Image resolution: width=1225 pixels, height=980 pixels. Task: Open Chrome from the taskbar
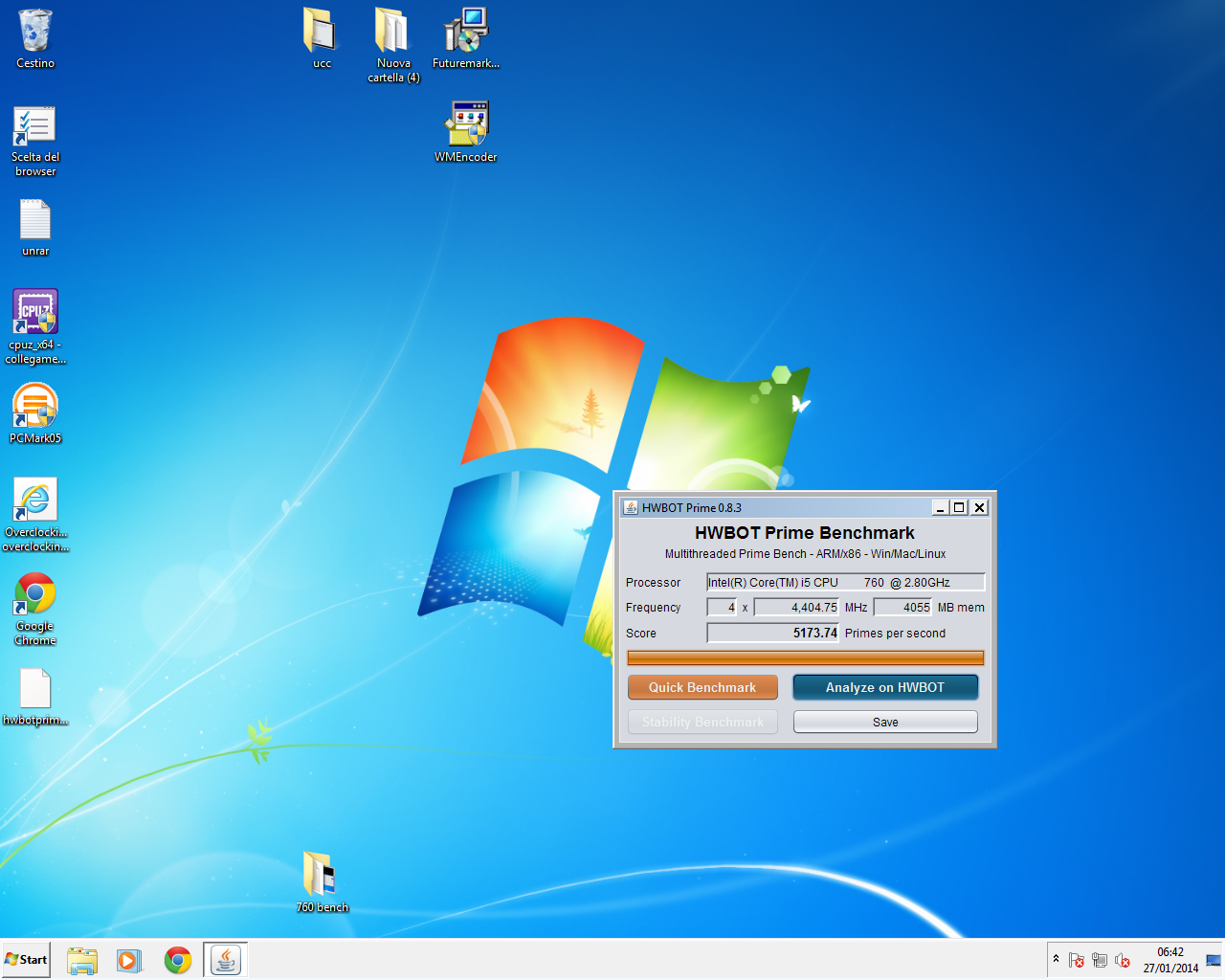(x=178, y=960)
